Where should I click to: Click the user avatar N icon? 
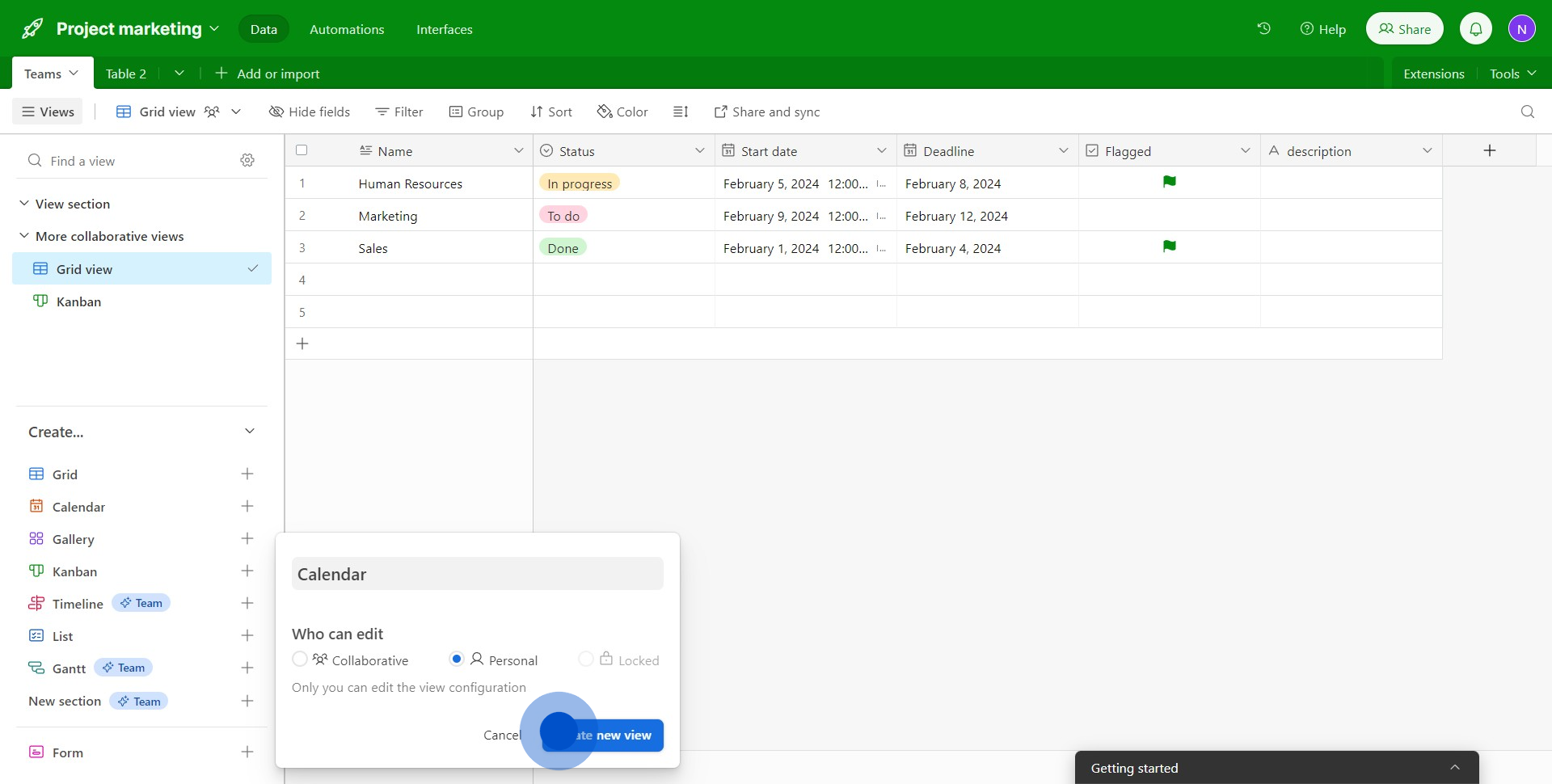click(x=1521, y=29)
